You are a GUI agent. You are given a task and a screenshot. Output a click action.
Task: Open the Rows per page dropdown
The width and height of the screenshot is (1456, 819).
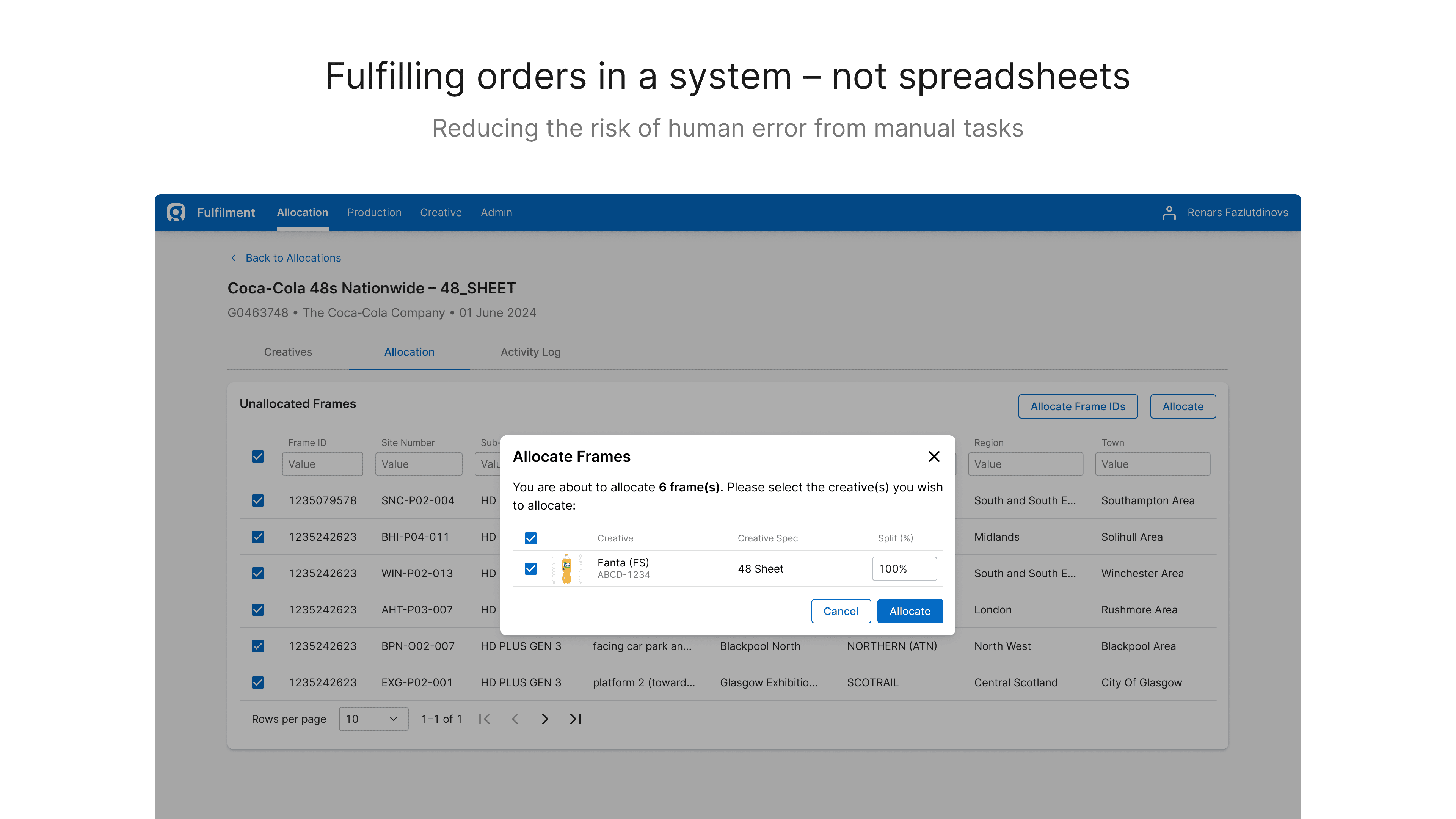click(x=373, y=719)
